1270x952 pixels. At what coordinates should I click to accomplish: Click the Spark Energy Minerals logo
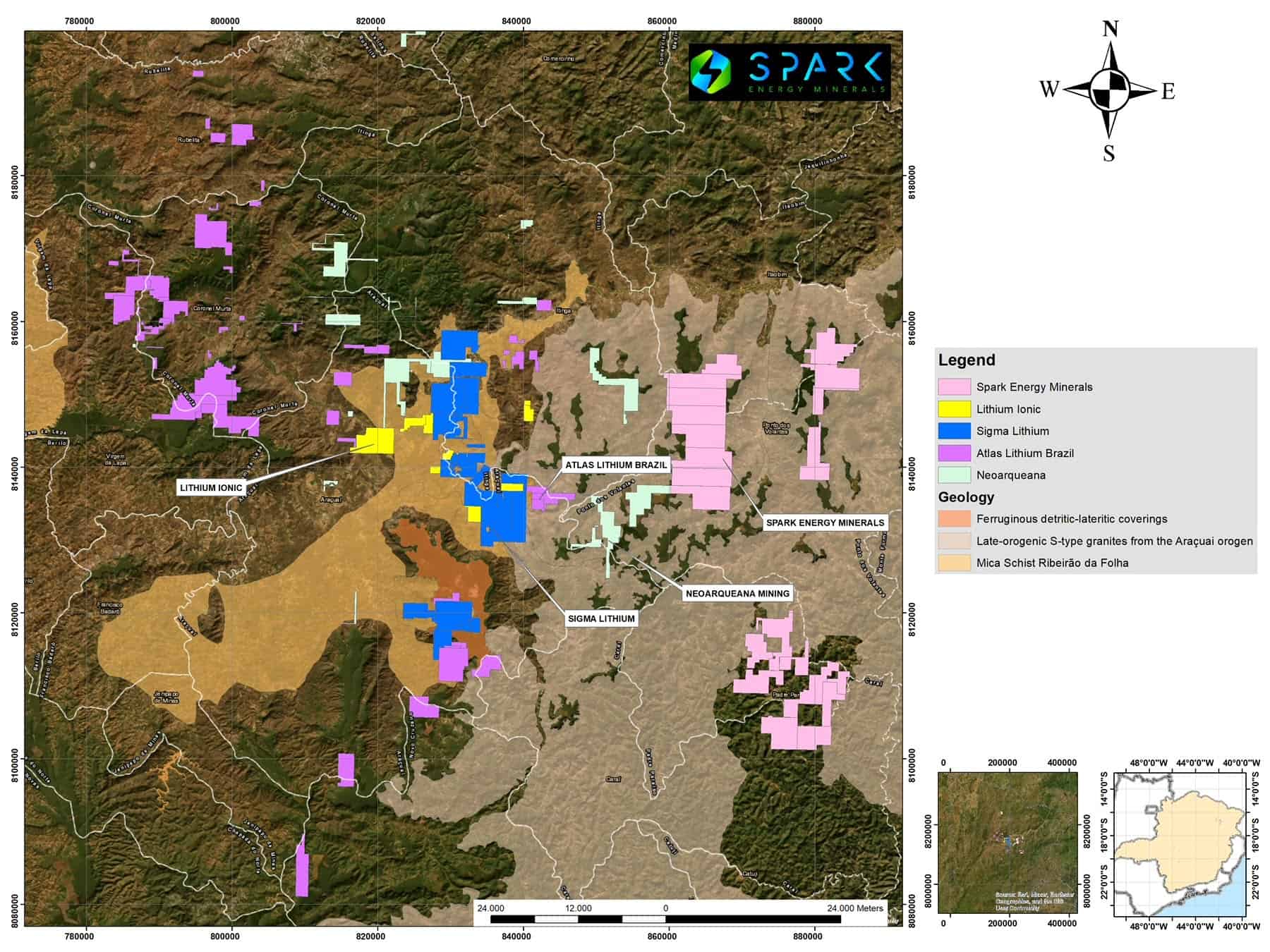tap(790, 72)
